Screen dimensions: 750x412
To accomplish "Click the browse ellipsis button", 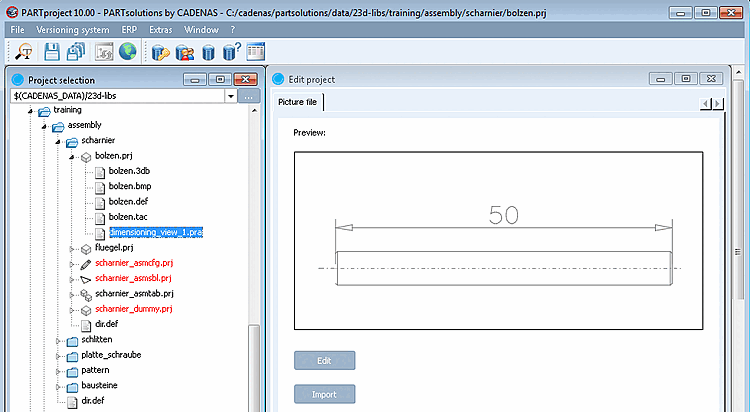I will [248, 96].
